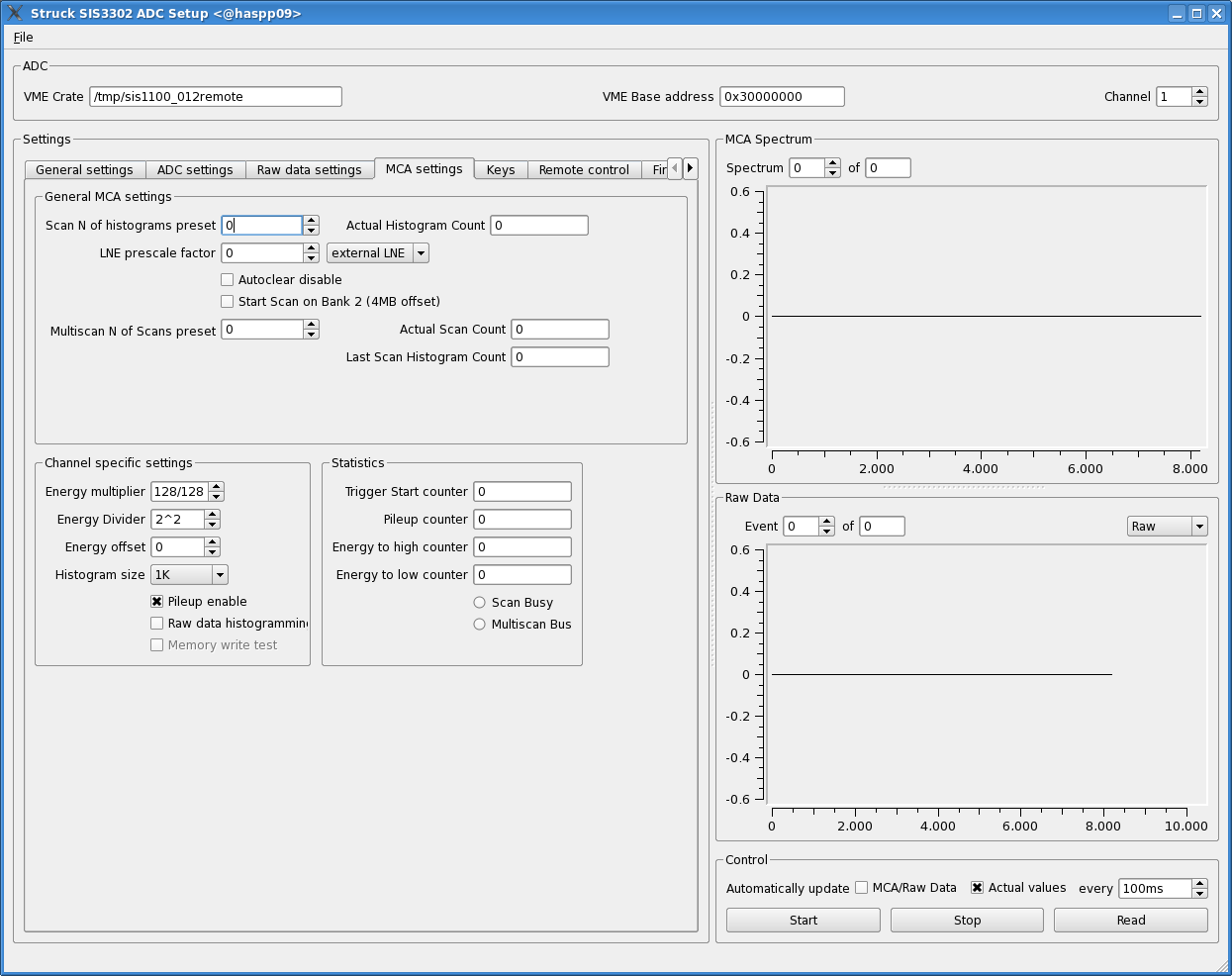Click the application icon in title bar
This screenshot has width=1232, height=976.
(x=15, y=13)
